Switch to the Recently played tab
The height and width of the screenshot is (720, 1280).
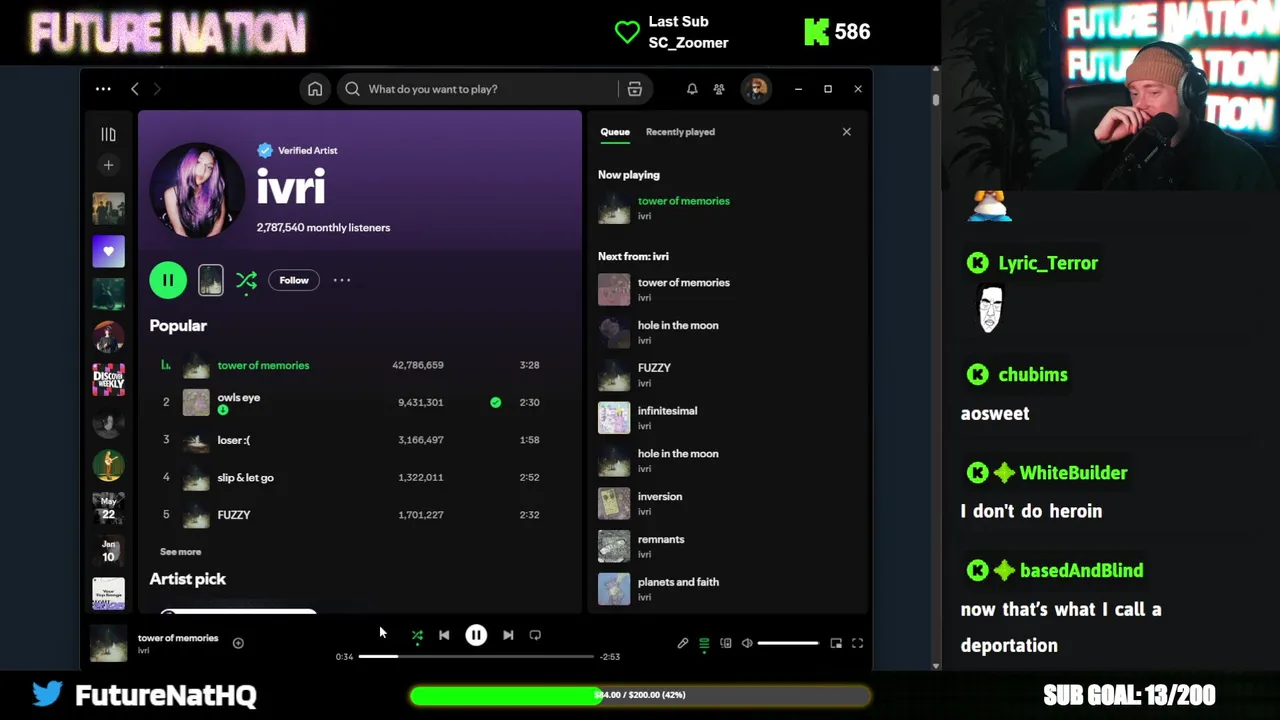point(680,132)
